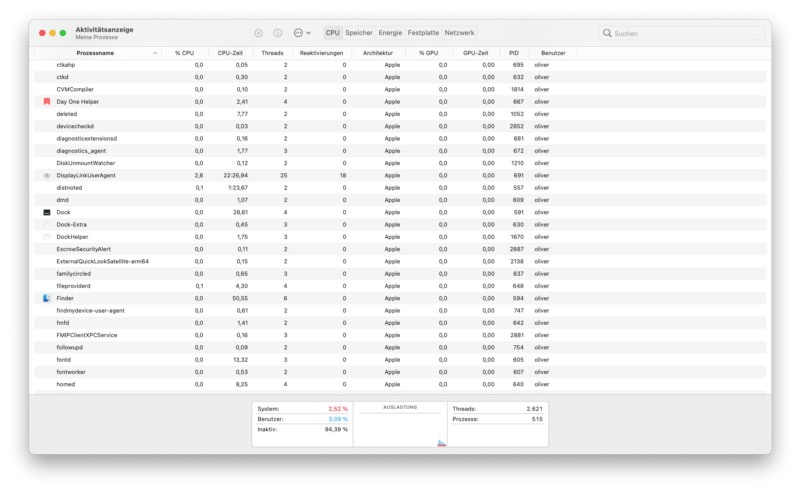Sort by the Threads column header
Screen dimensions: 800x492
click(x=271, y=52)
